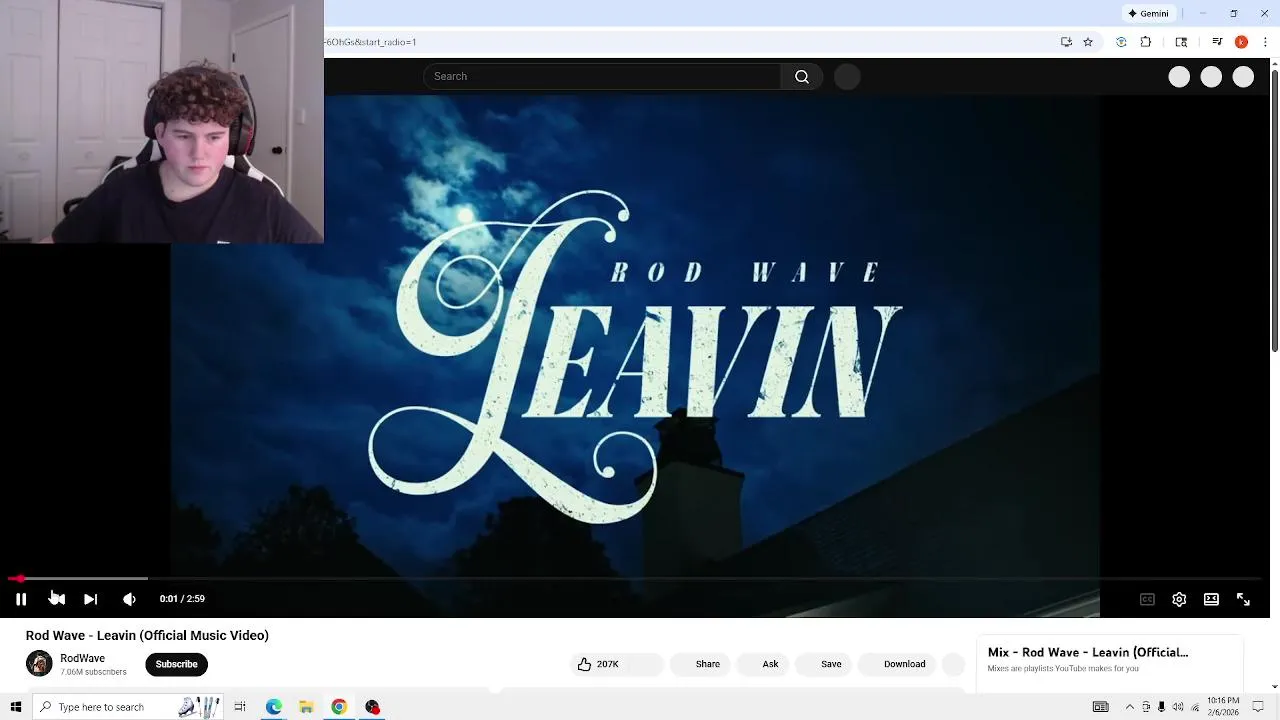This screenshot has width=1280, height=720.
Task: Skip to the next video
Action: point(90,599)
